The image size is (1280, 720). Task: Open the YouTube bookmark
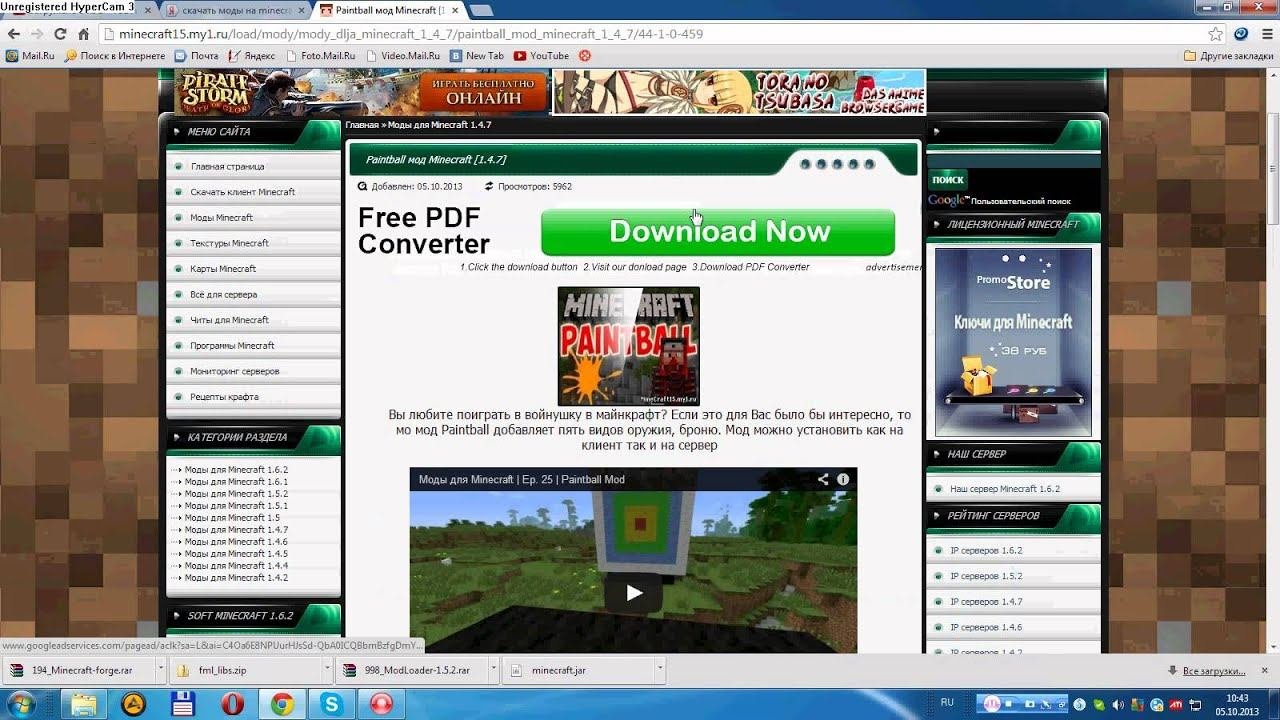541,56
